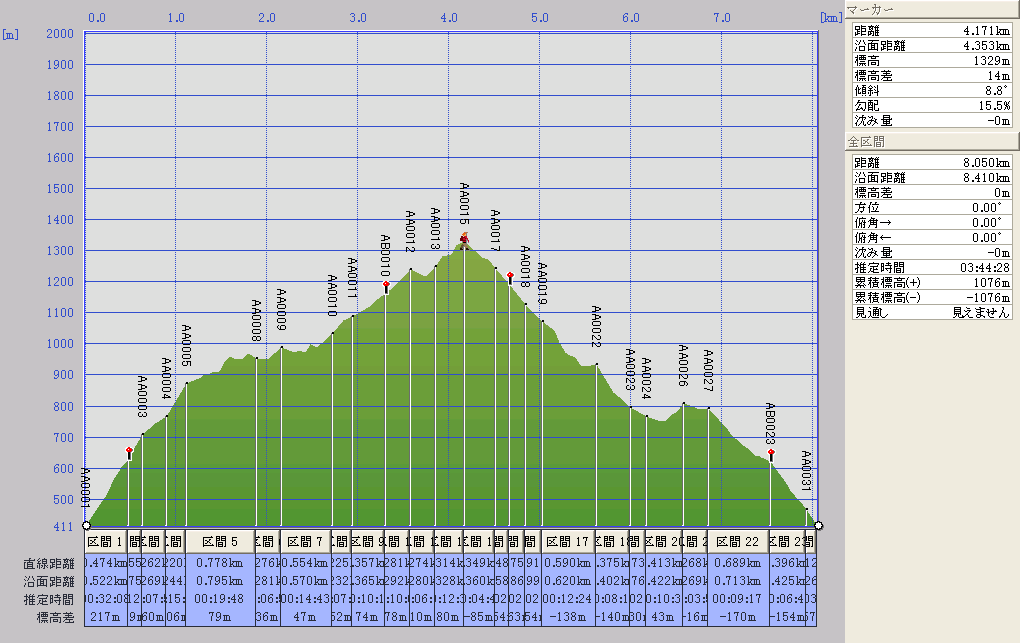Select the summit cursor marker under AA0015

[464, 239]
